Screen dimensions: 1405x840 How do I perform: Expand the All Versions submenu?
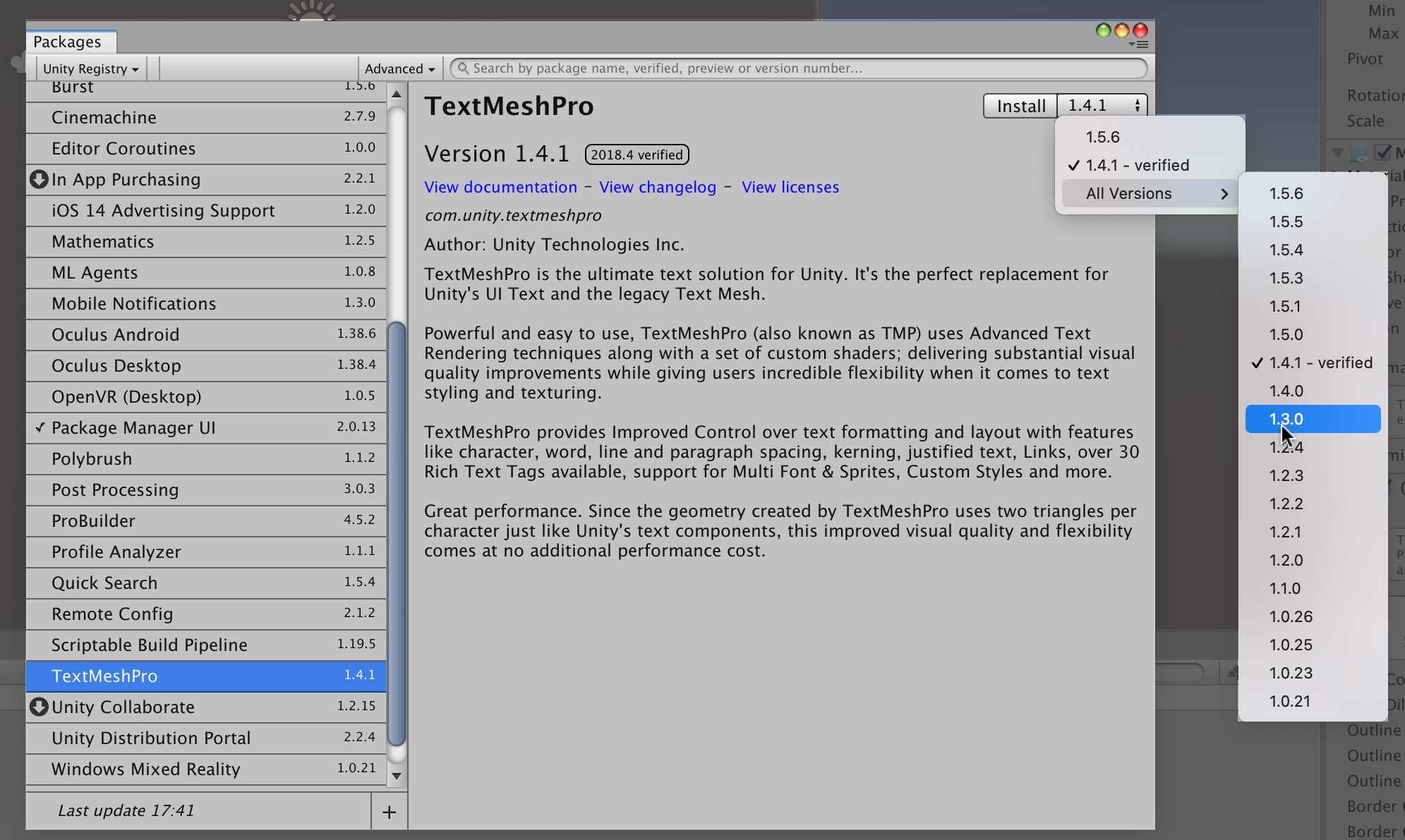1150,193
